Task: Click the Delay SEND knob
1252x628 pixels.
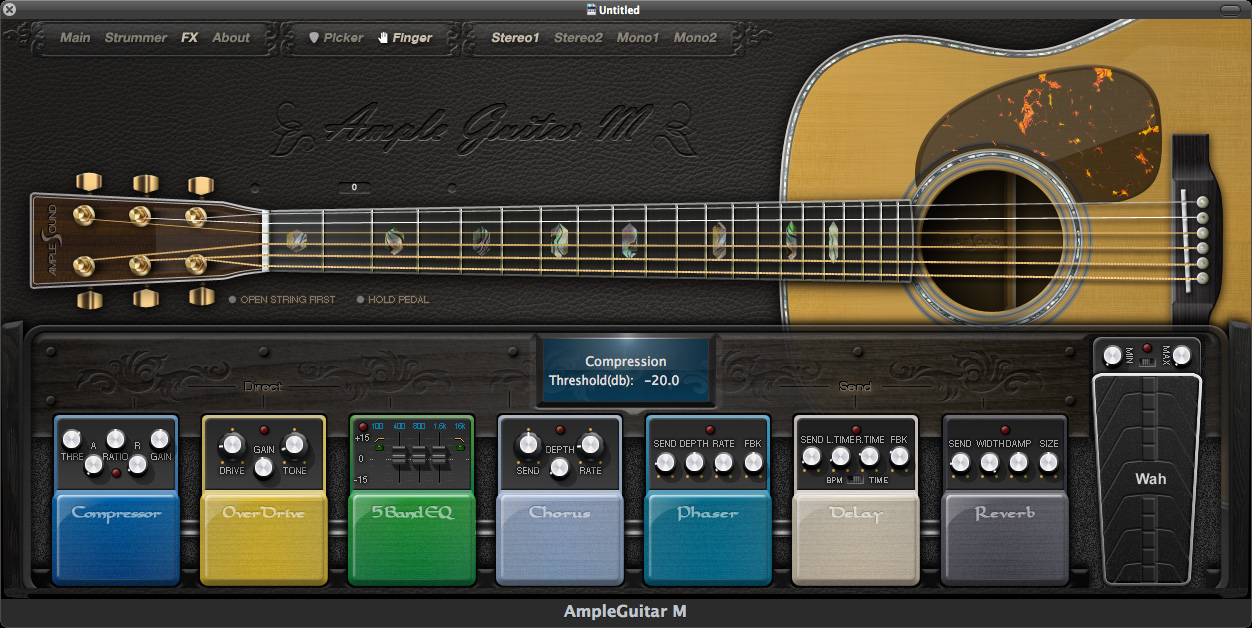Action: pyautogui.click(x=812, y=456)
